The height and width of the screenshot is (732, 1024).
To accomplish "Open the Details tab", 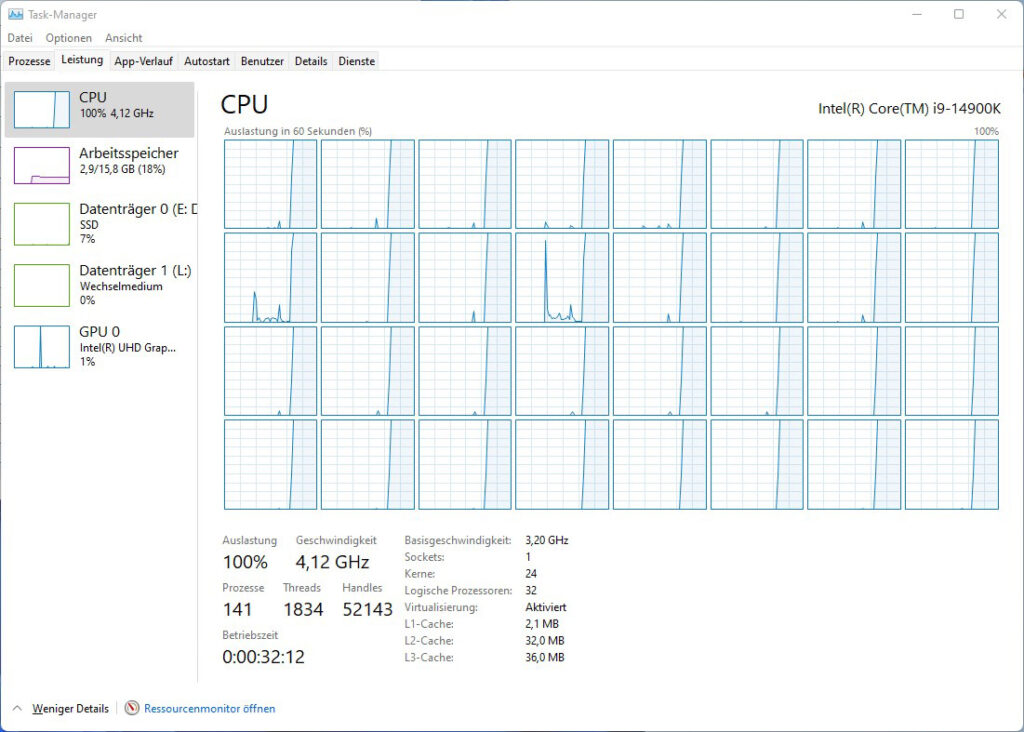I will [x=311, y=61].
